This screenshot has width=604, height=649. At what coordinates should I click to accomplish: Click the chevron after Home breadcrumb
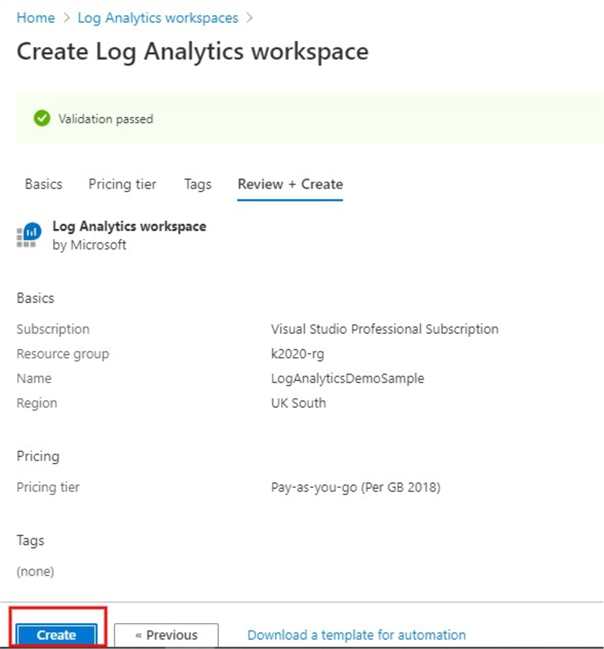tap(66, 18)
